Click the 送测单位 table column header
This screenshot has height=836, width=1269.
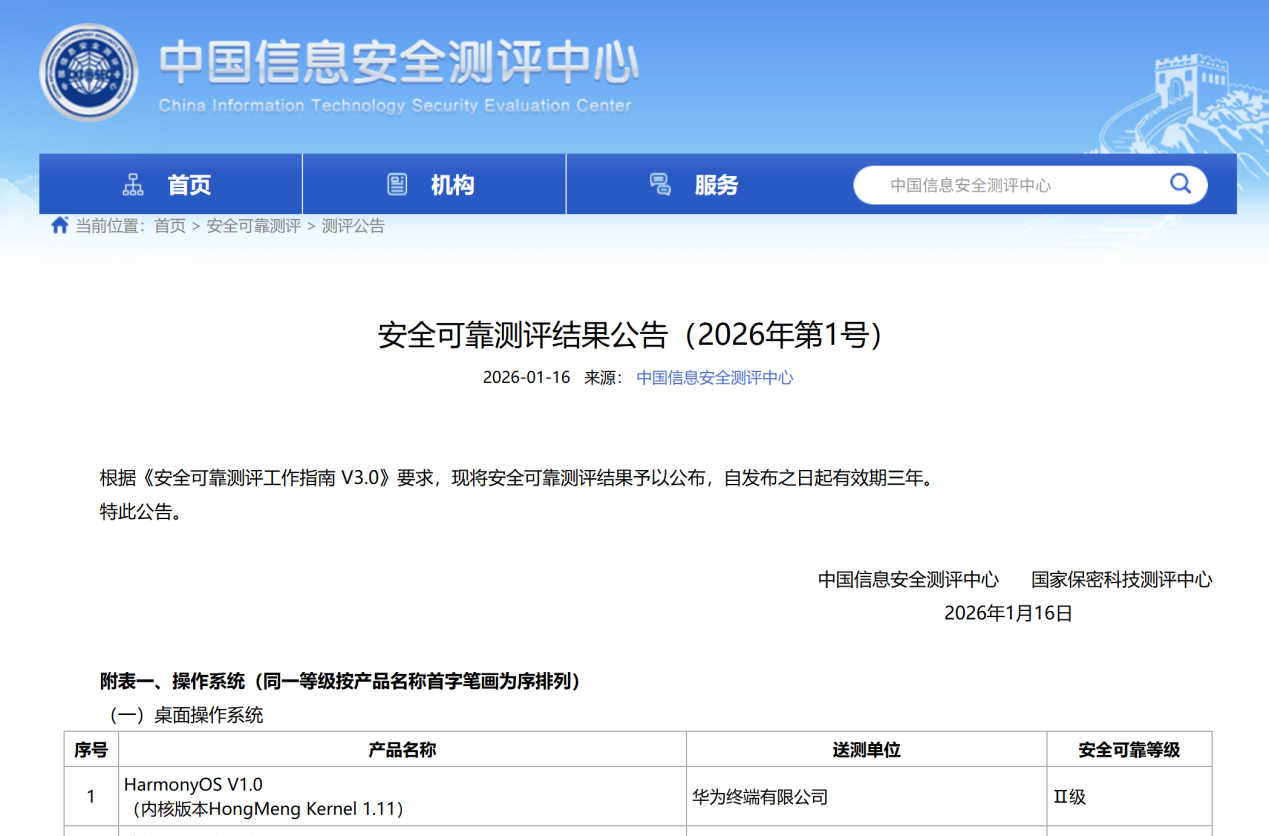866,749
